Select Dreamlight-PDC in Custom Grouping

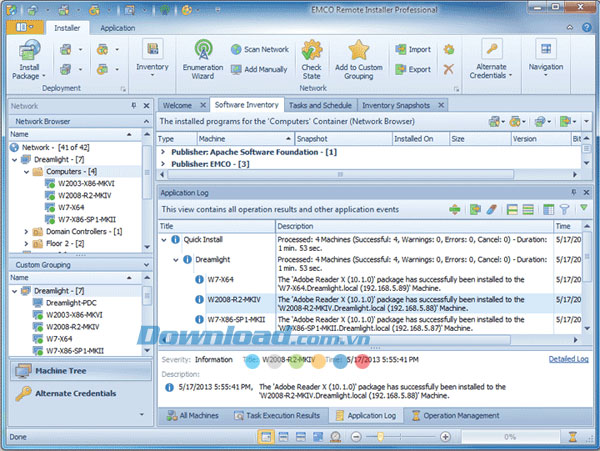point(71,303)
